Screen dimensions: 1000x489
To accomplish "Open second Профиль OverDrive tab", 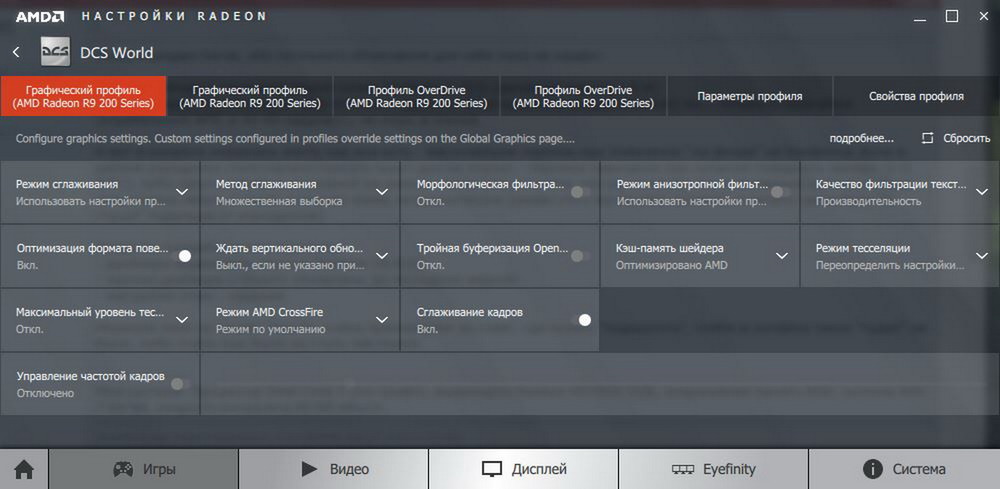I will [583, 96].
